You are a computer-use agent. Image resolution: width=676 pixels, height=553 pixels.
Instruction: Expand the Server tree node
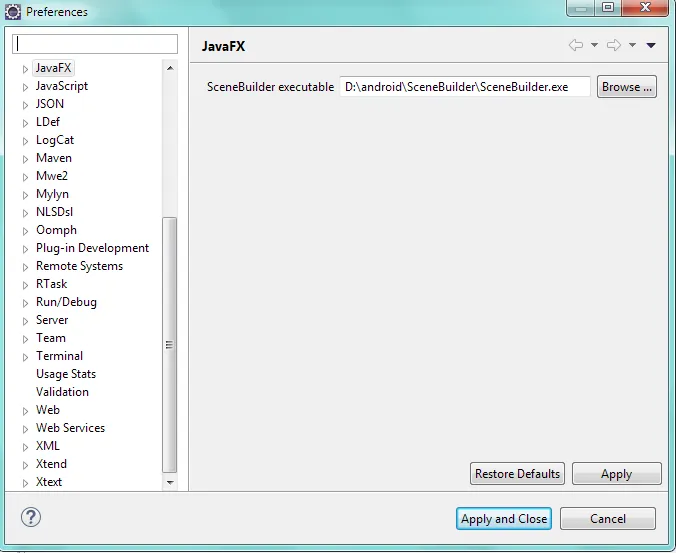tap(25, 321)
